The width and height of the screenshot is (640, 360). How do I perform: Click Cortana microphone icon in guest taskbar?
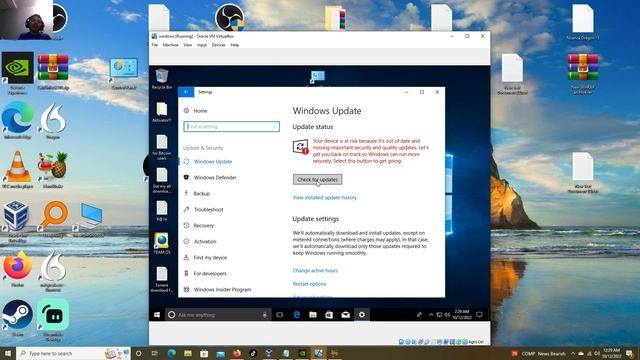click(x=265, y=315)
